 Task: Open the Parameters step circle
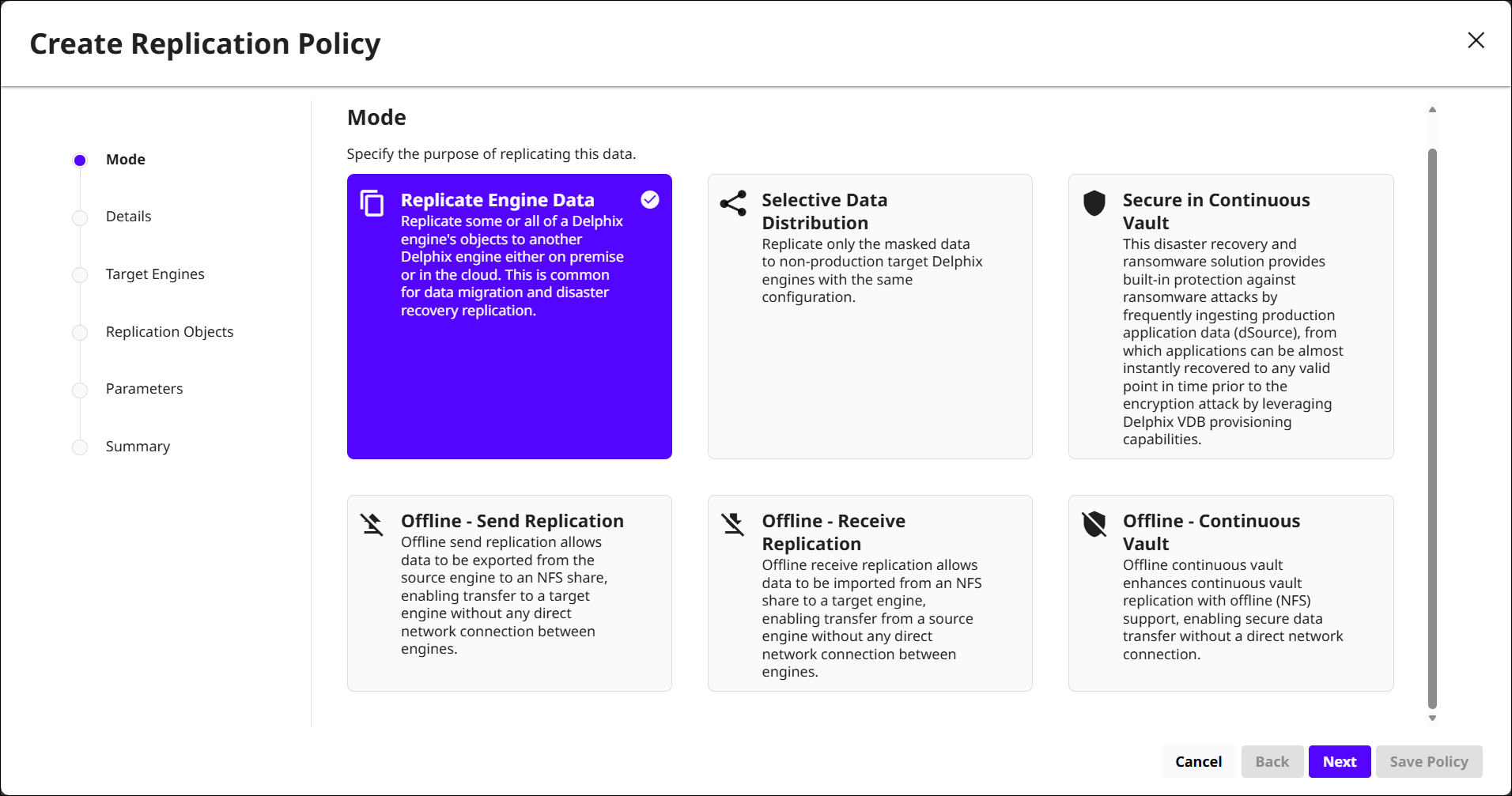pos(80,390)
